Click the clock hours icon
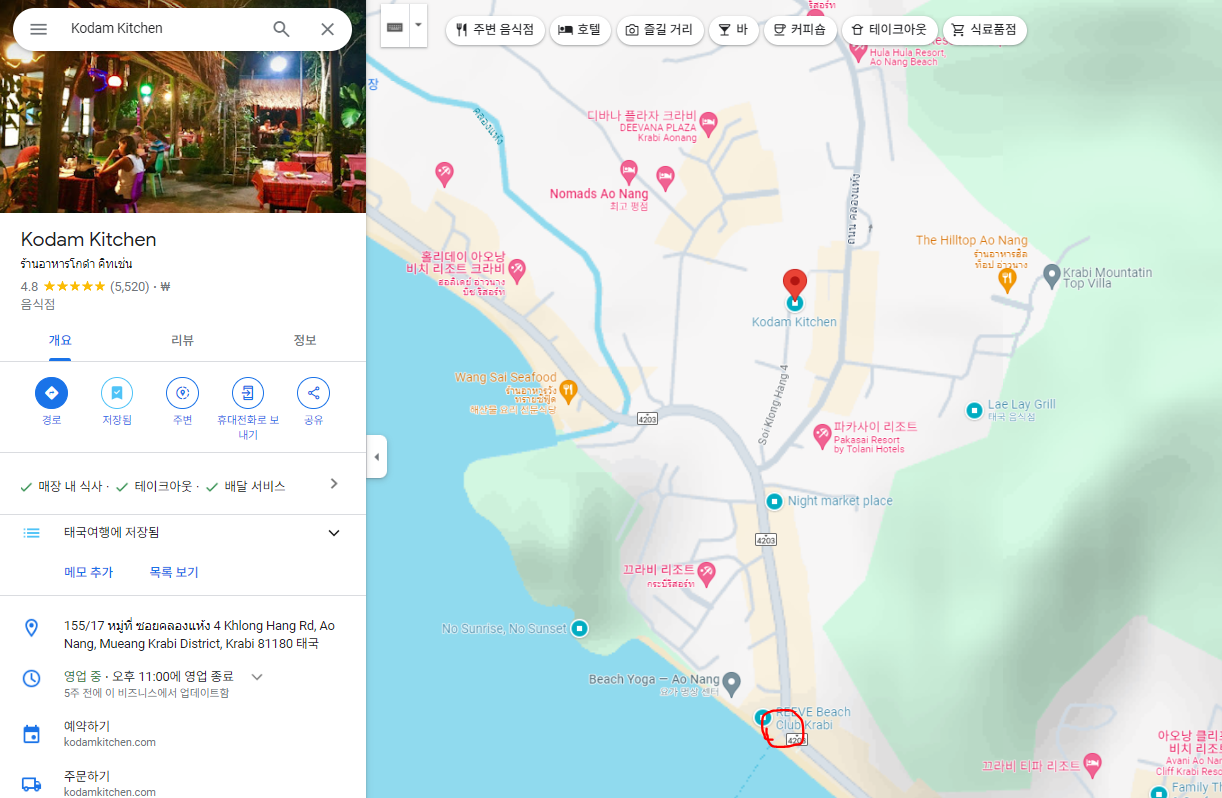 31,678
